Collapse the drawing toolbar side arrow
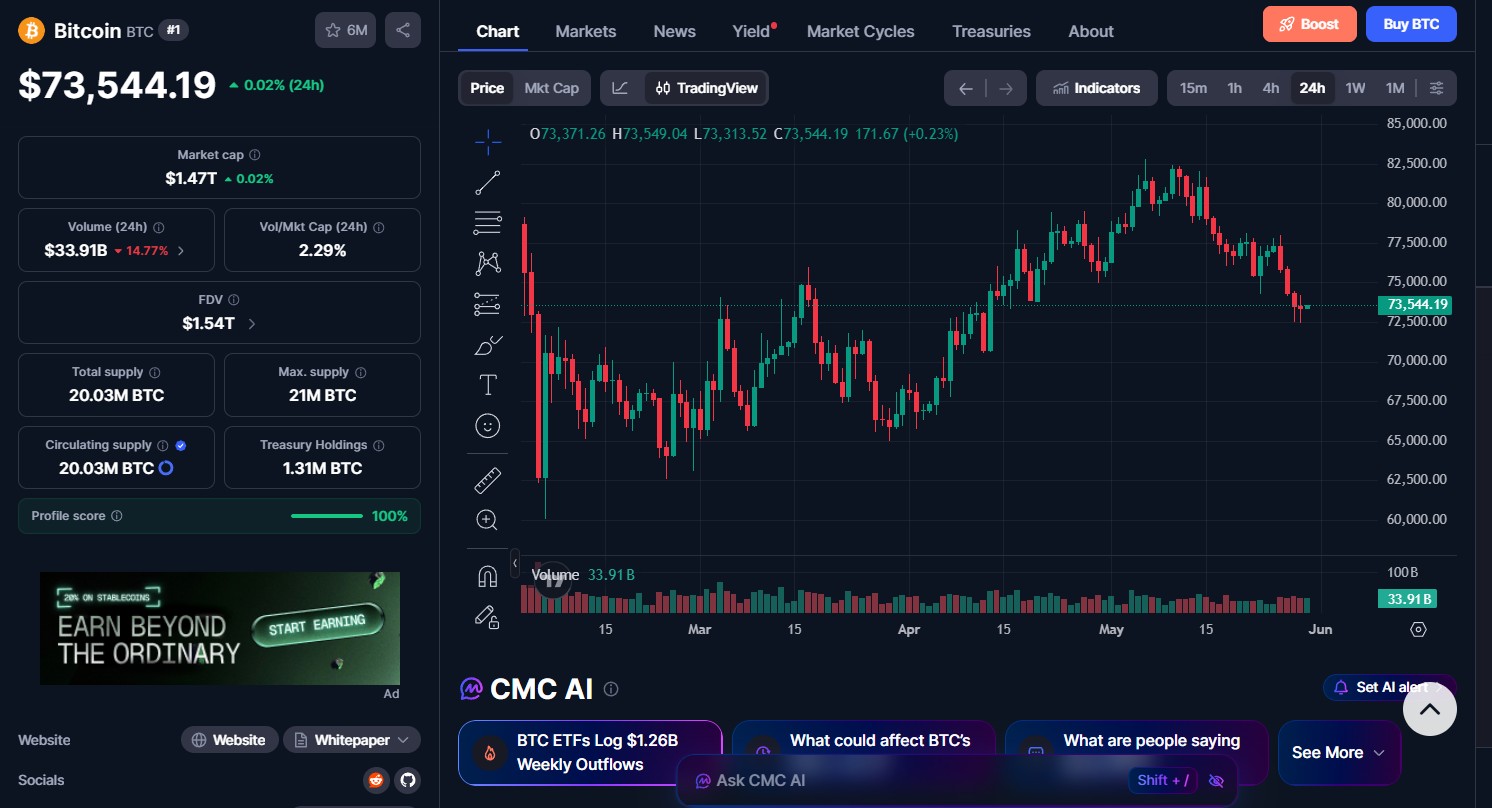This screenshot has height=808, width=1492. [x=515, y=563]
